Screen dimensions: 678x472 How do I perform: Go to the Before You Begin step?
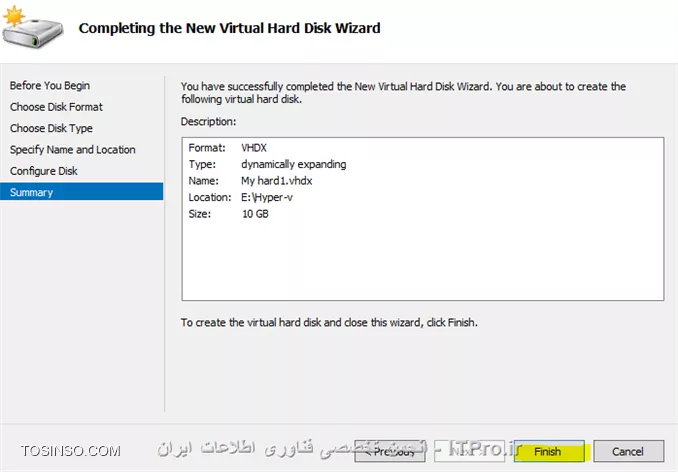(50, 86)
